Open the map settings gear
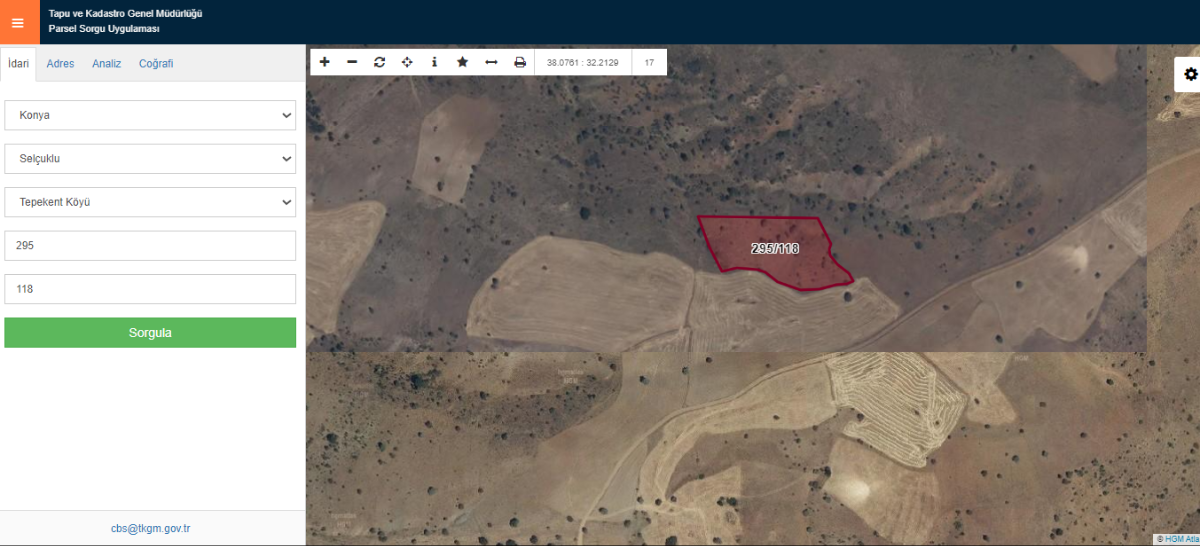 coord(1190,74)
